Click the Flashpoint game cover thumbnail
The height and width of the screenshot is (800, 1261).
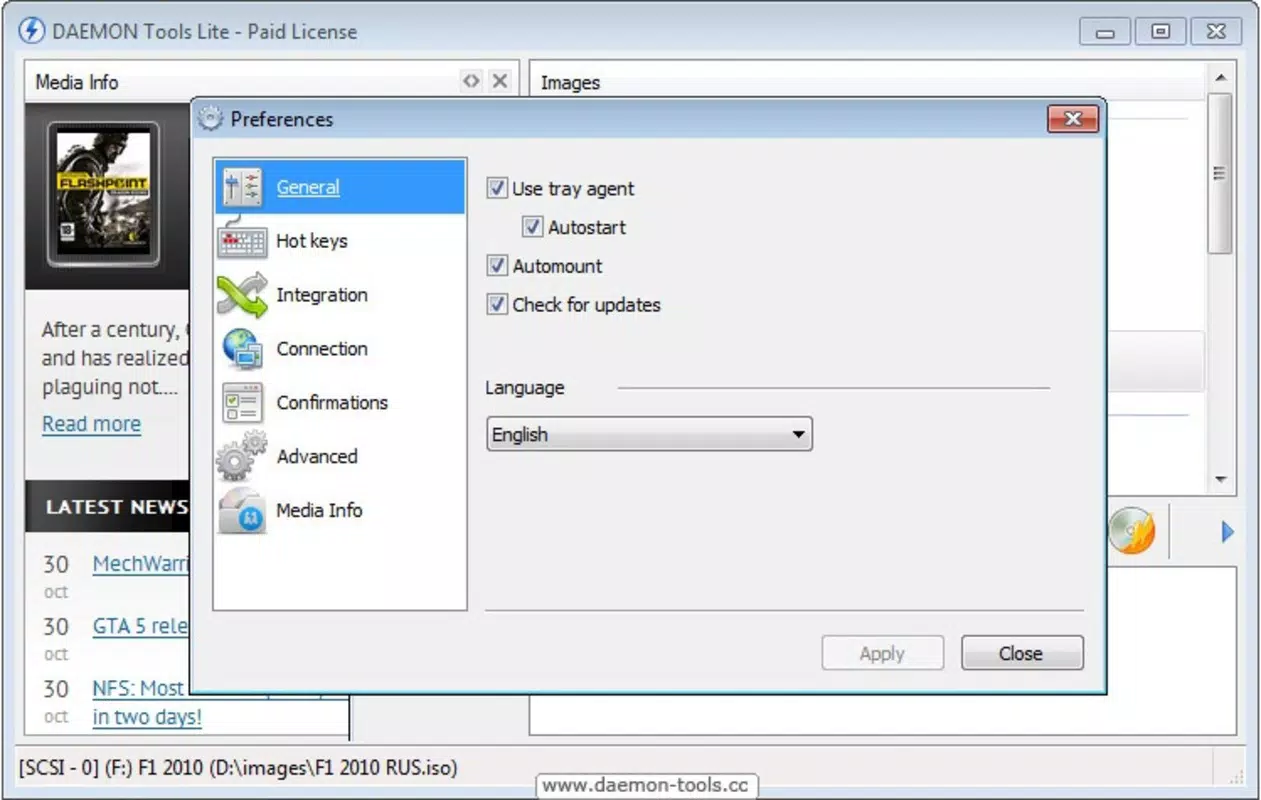point(103,195)
